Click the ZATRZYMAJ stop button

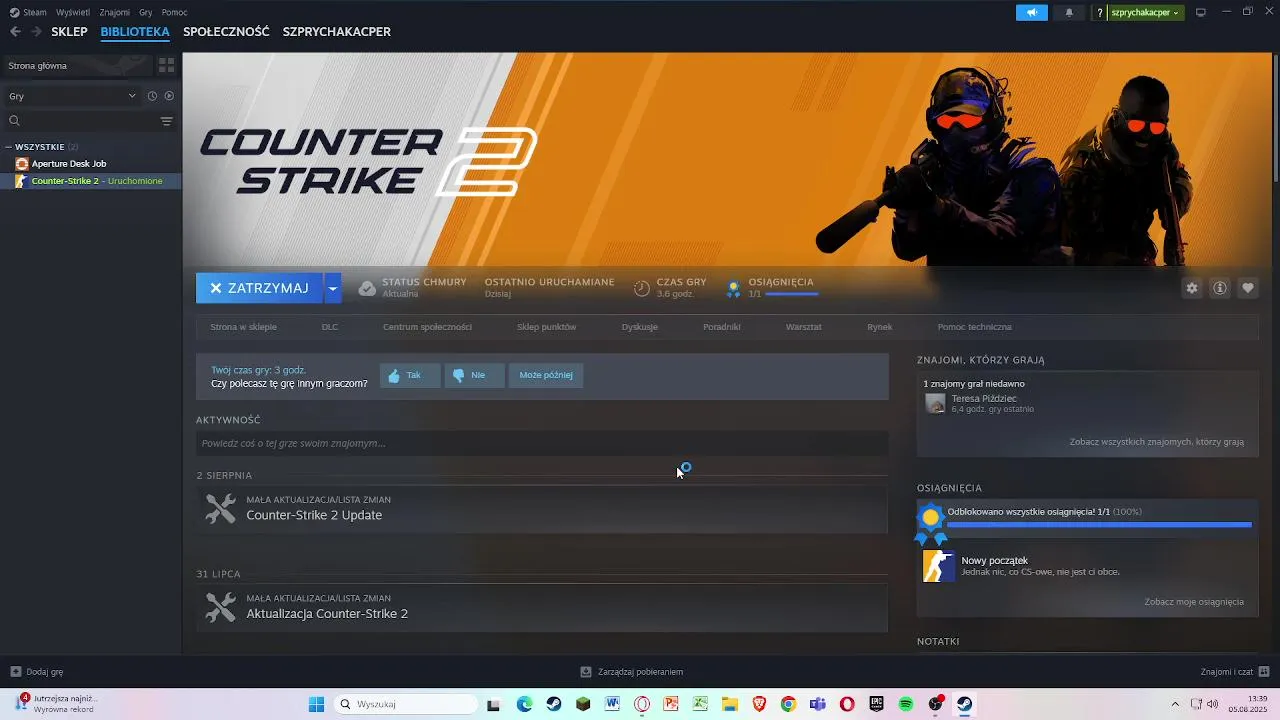(x=259, y=288)
